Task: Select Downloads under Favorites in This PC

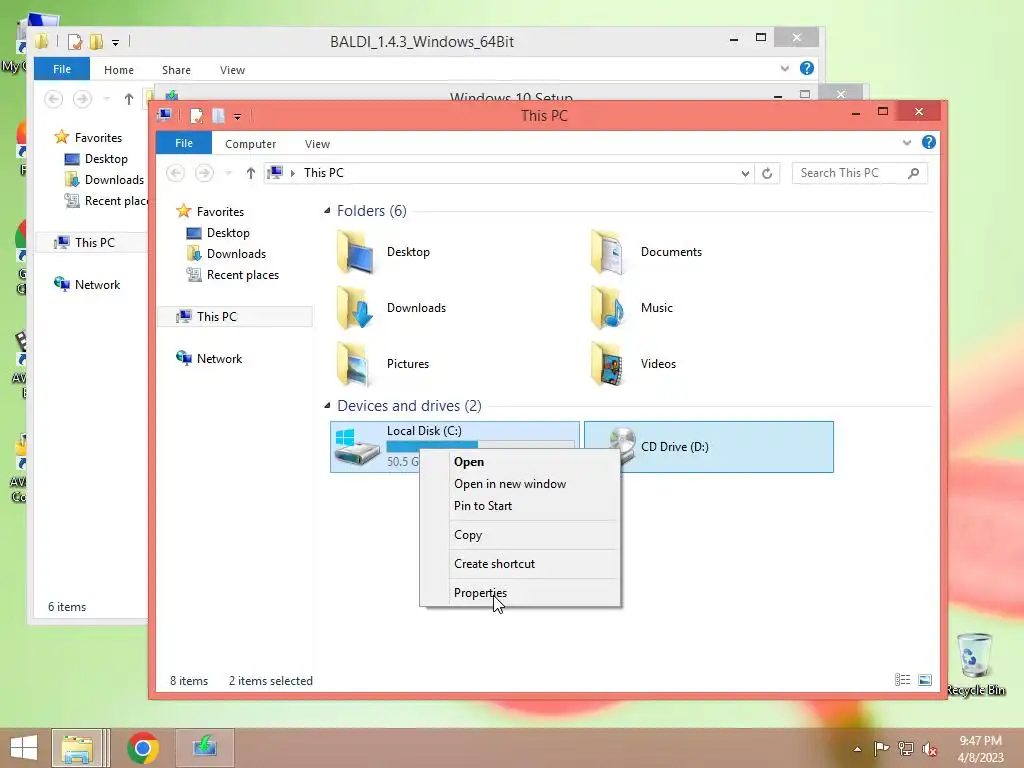Action: (x=236, y=253)
